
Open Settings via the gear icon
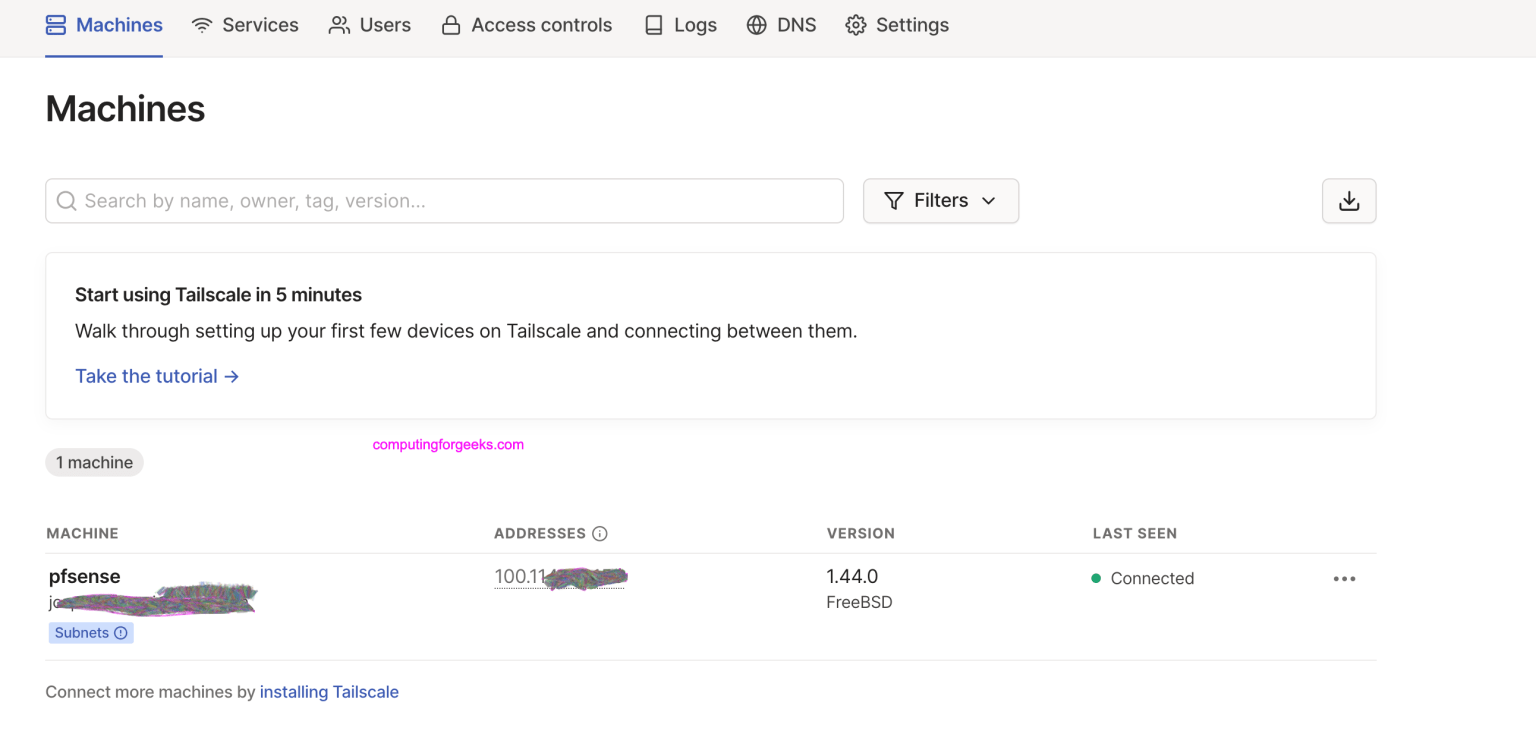tap(856, 24)
